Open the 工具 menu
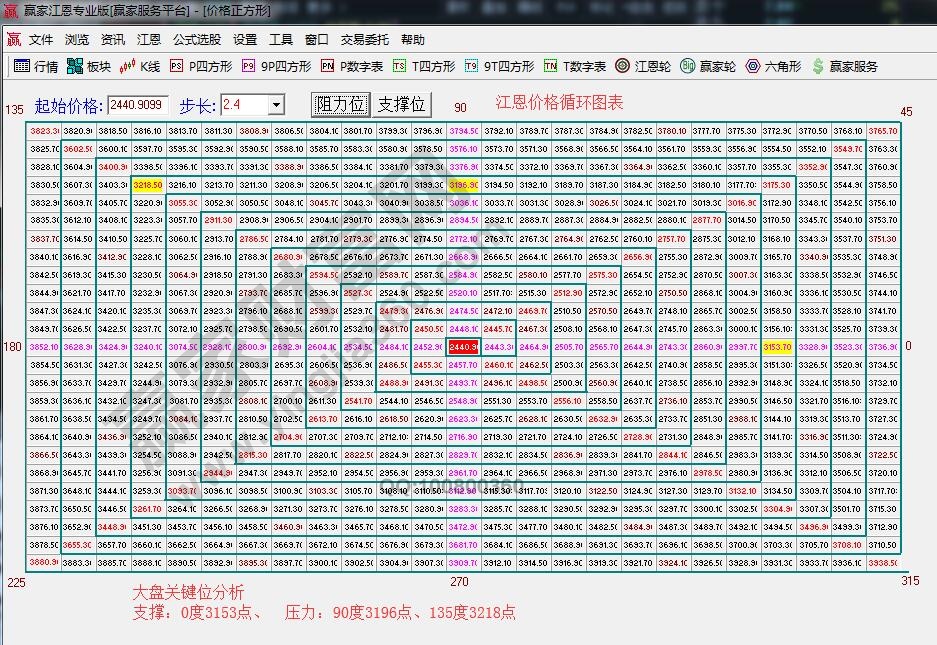937x645 pixels. 283,40
